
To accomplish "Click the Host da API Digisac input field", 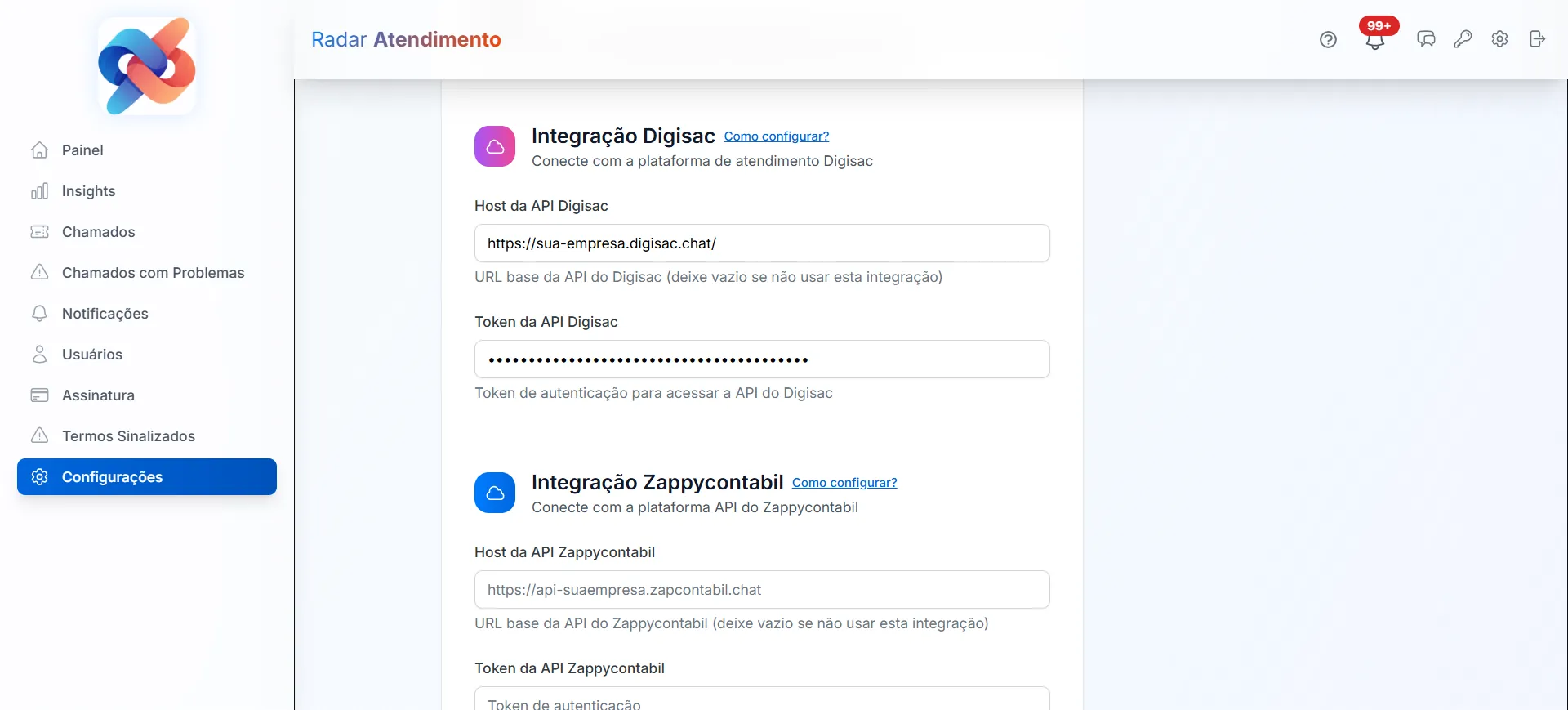I will [761, 243].
